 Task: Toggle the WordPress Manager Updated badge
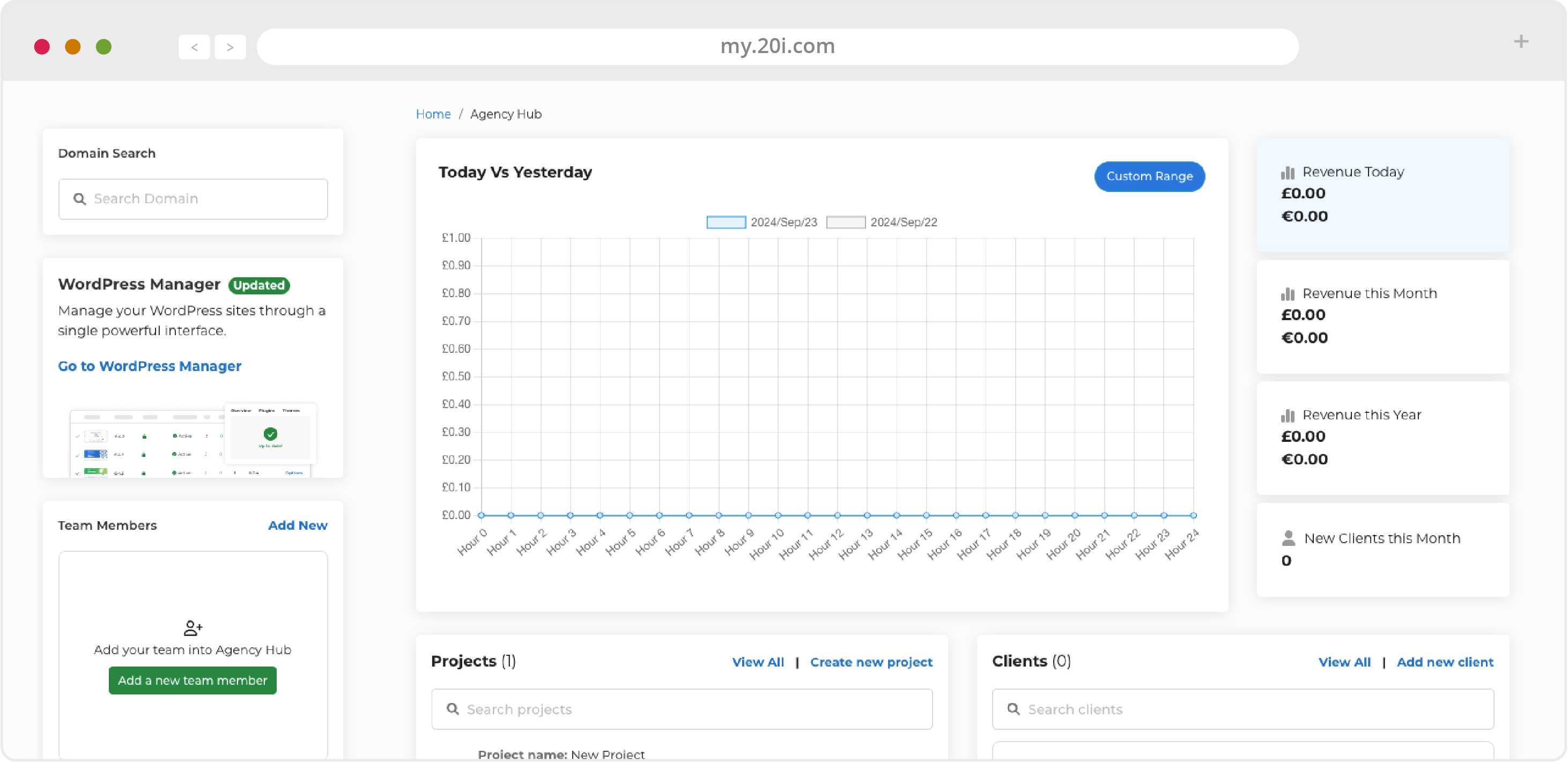pos(258,285)
